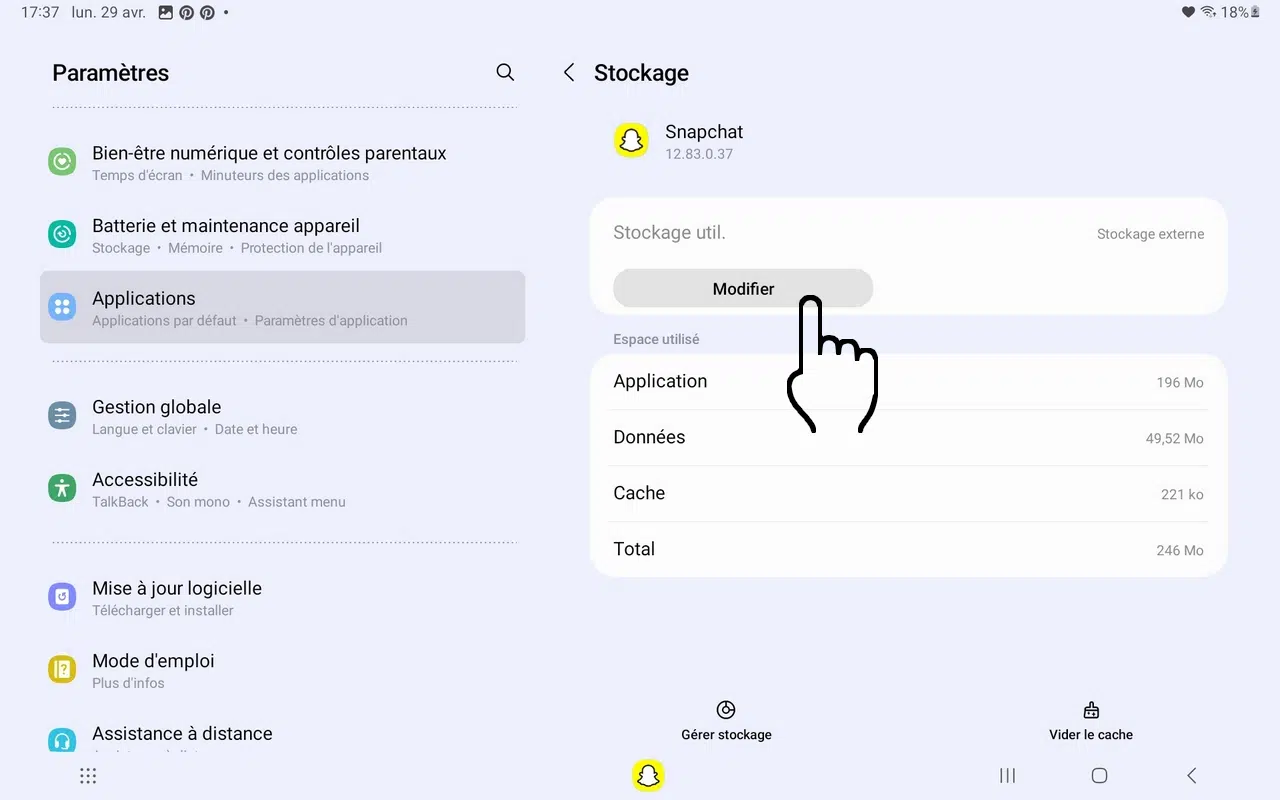
Task: Open Mise à jour logicielle
Action: (x=282, y=597)
